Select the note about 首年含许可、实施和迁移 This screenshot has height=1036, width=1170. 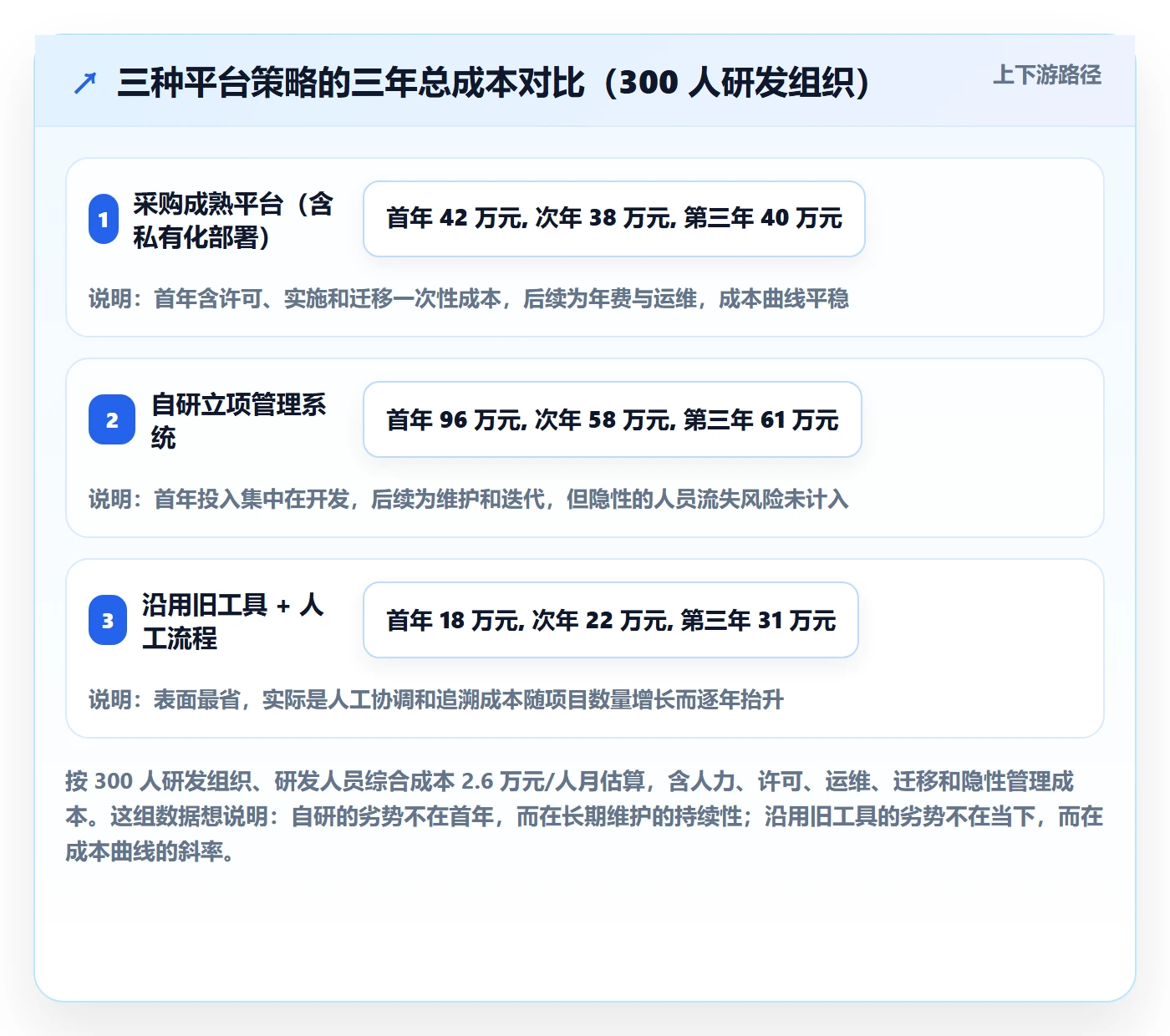click(469, 298)
